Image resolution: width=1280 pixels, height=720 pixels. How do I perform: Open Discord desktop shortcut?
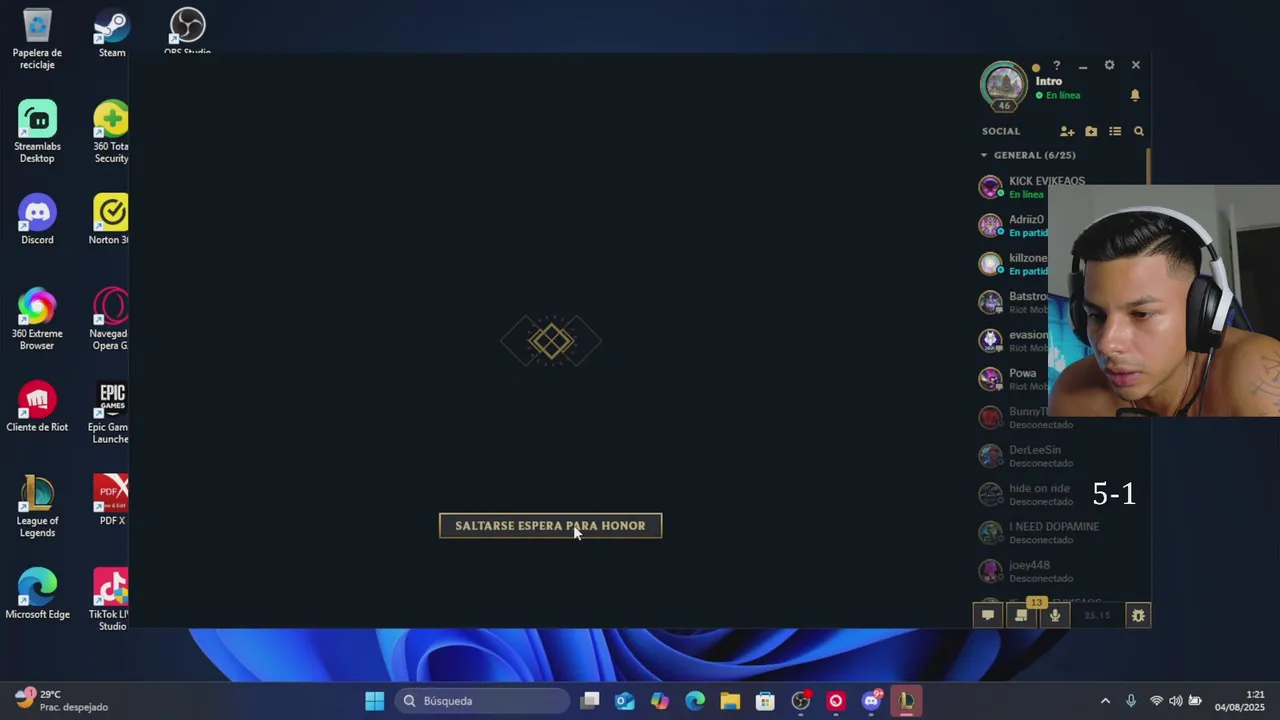pos(37,220)
